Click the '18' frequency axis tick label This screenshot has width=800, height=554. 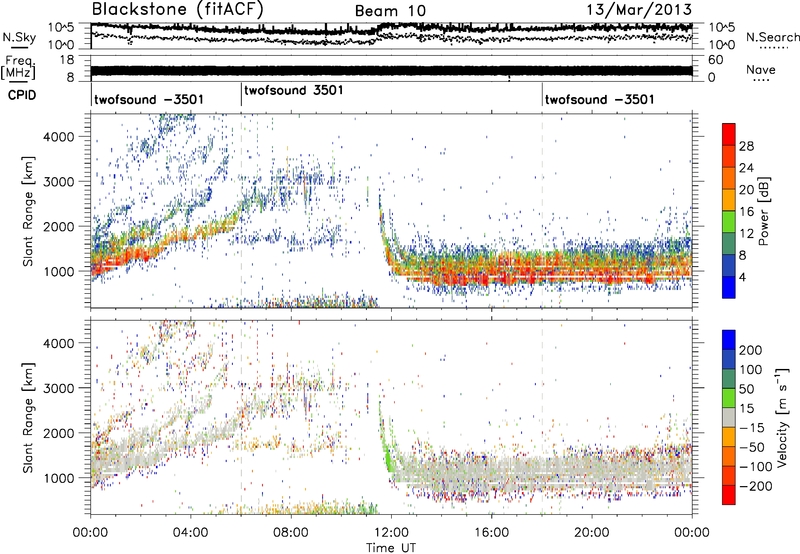tap(67, 60)
